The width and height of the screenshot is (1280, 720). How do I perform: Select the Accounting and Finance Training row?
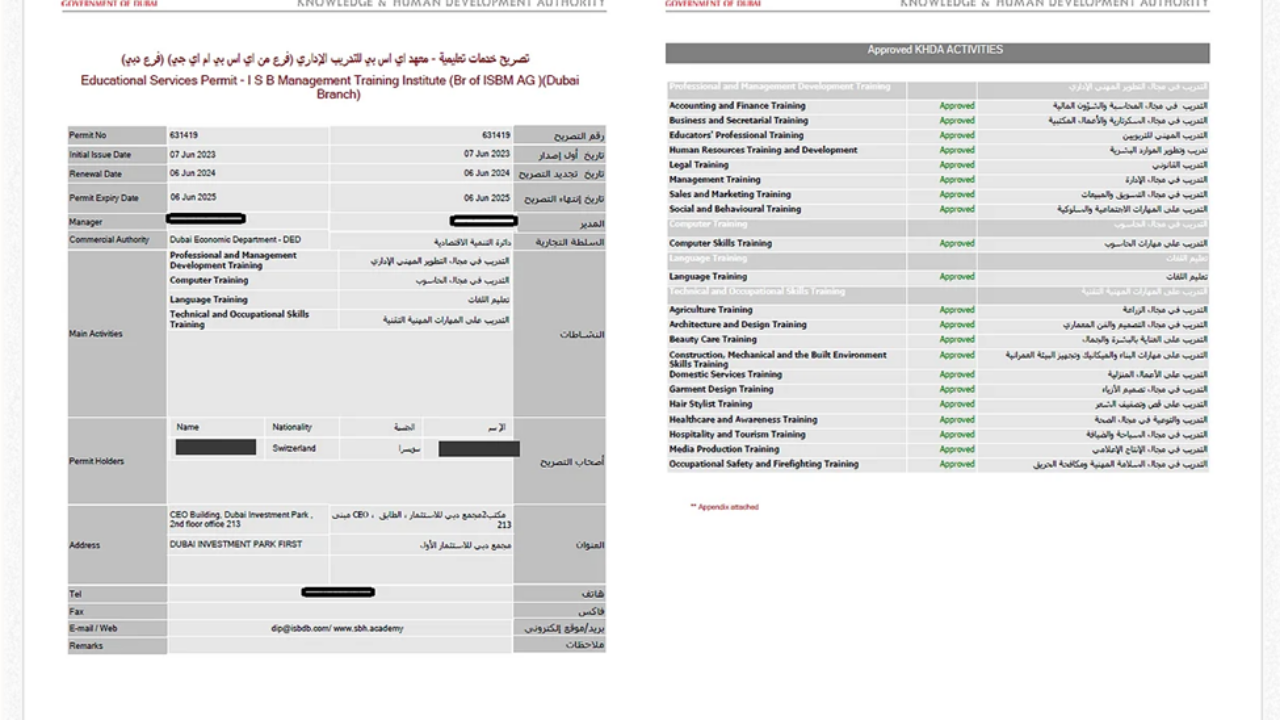pyautogui.click(x=737, y=106)
